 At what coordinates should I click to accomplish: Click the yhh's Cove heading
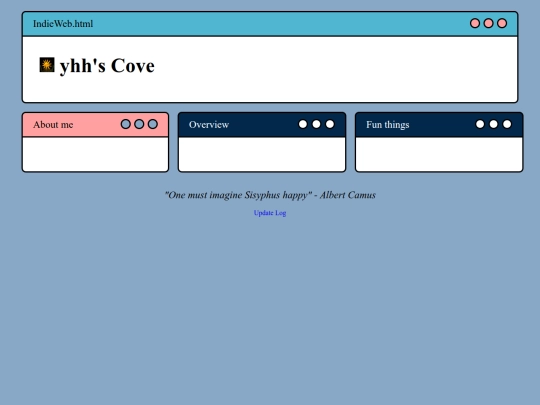(107, 65)
